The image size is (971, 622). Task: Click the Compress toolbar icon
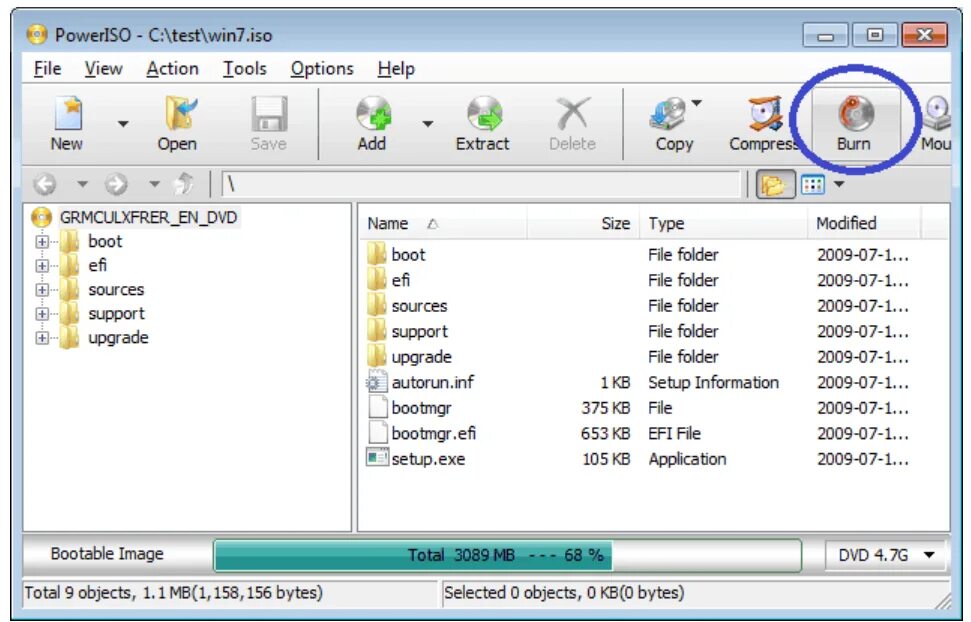click(765, 114)
